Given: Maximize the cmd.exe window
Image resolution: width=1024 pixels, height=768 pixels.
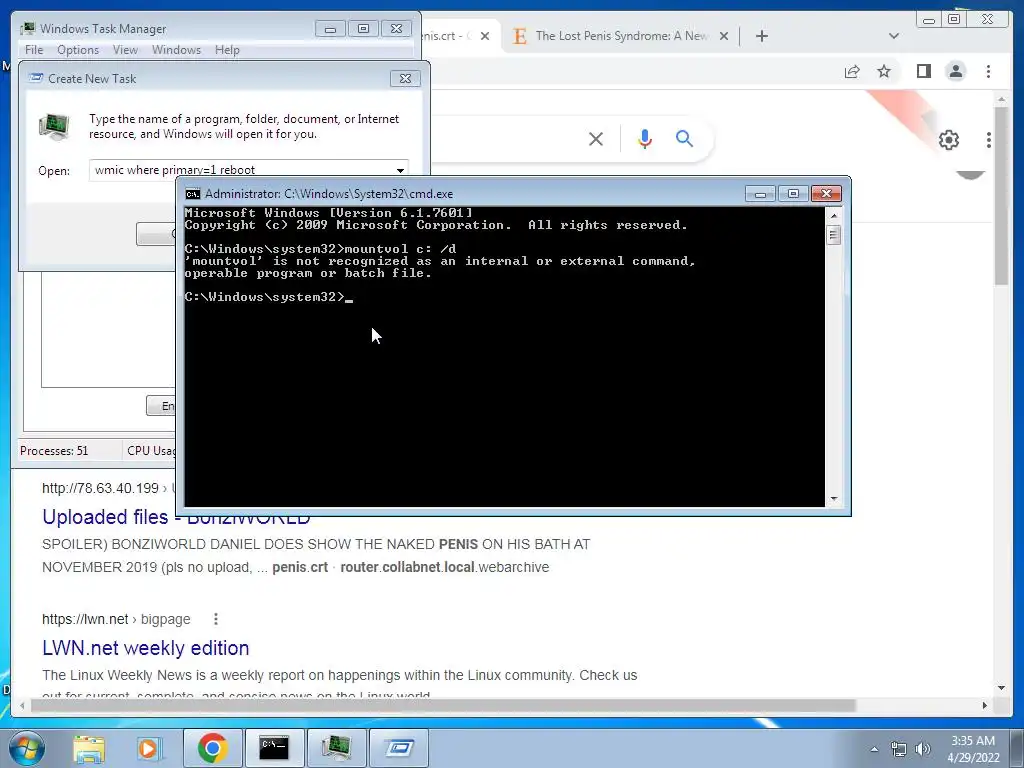Looking at the screenshot, I should pyautogui.click(x=793, y=194).
